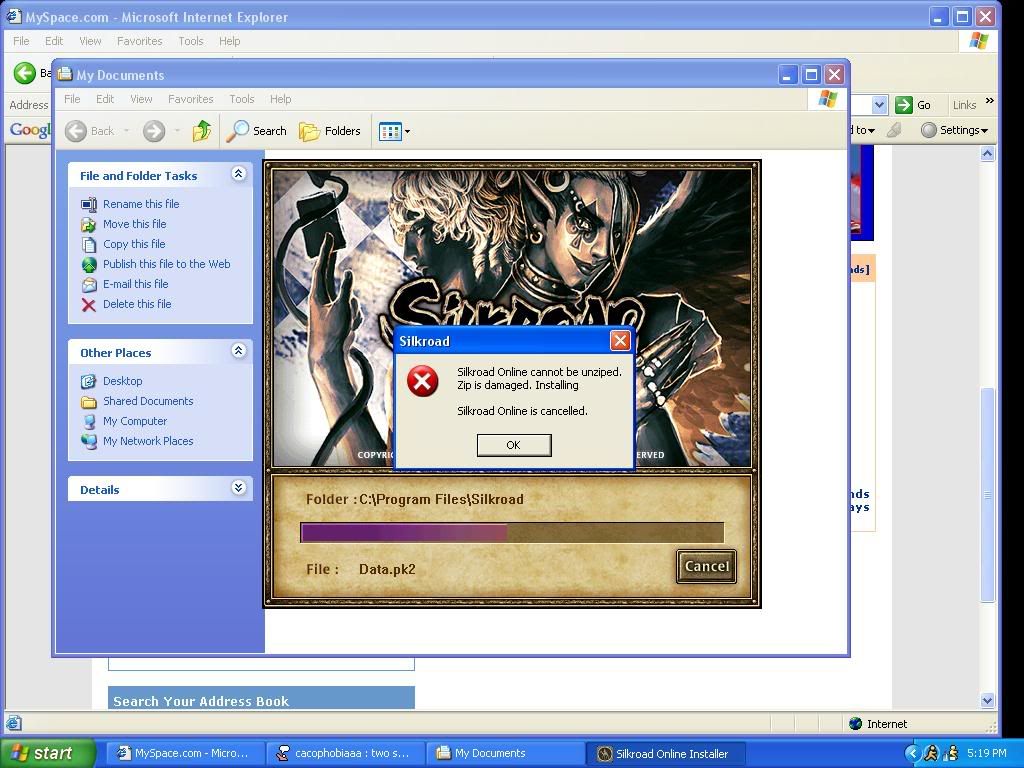Viewport: 1024px width, 768px height.
Task: Open Google toolbar Settings dropdown
Action: tap(955, 130)
